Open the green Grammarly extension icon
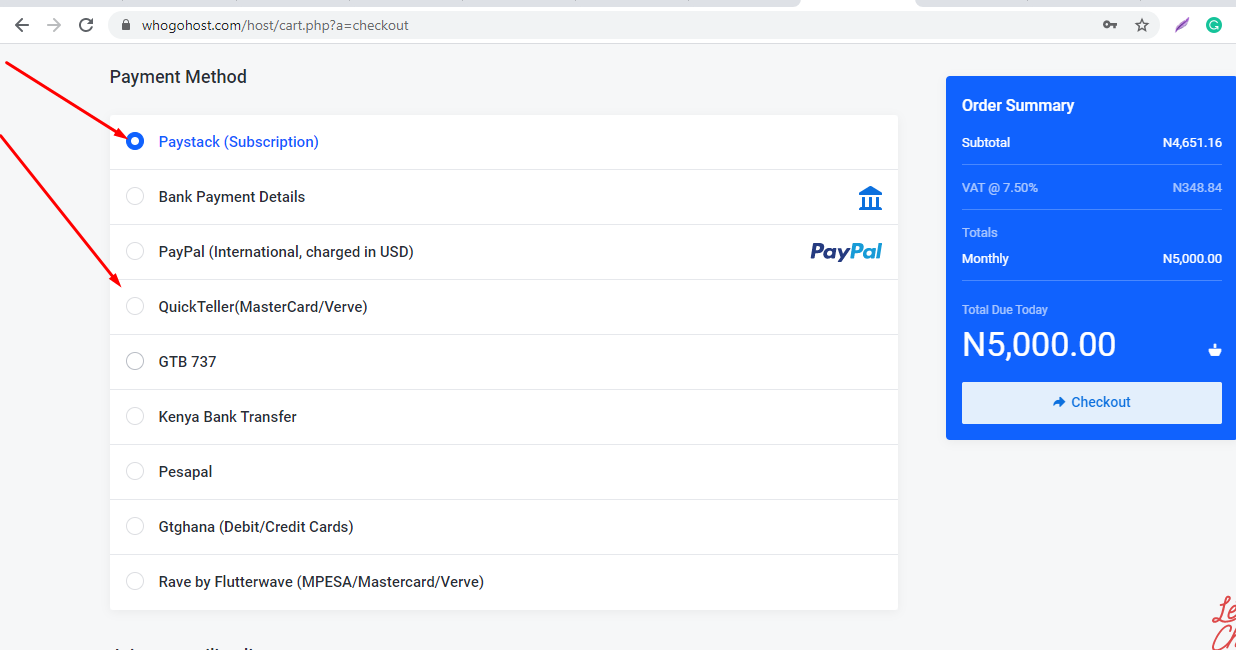This screenshot has width=1236, height=650. click(1214, 25)
